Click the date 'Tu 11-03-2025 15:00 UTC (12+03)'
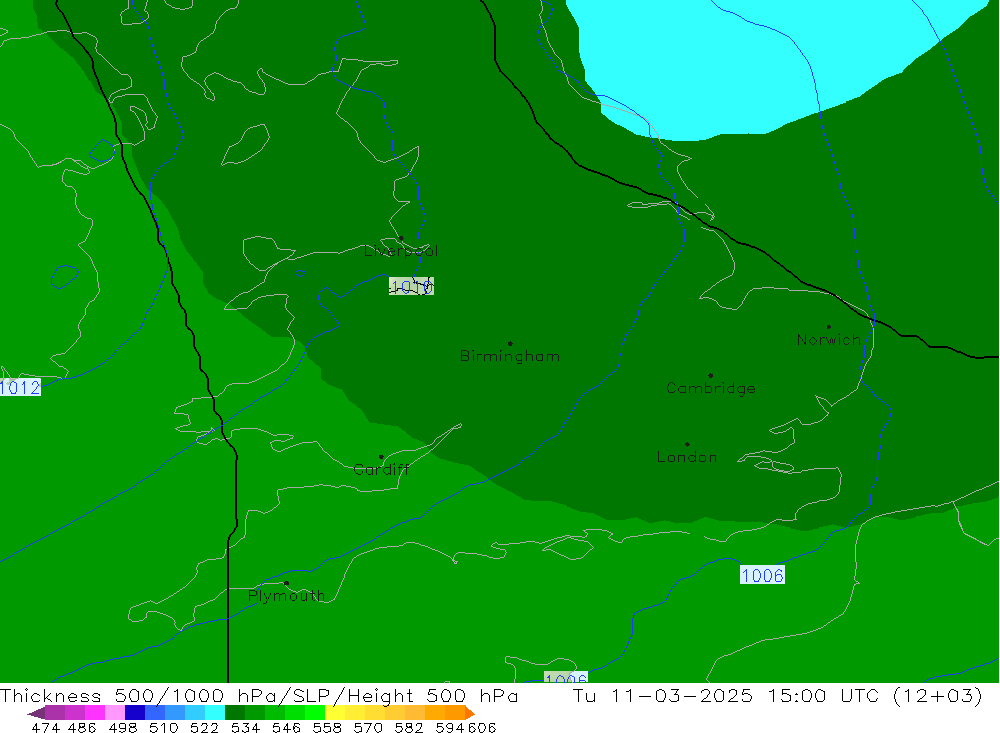Image resolution: width=1000 pixels, height=733 pixels. (777, 695)
